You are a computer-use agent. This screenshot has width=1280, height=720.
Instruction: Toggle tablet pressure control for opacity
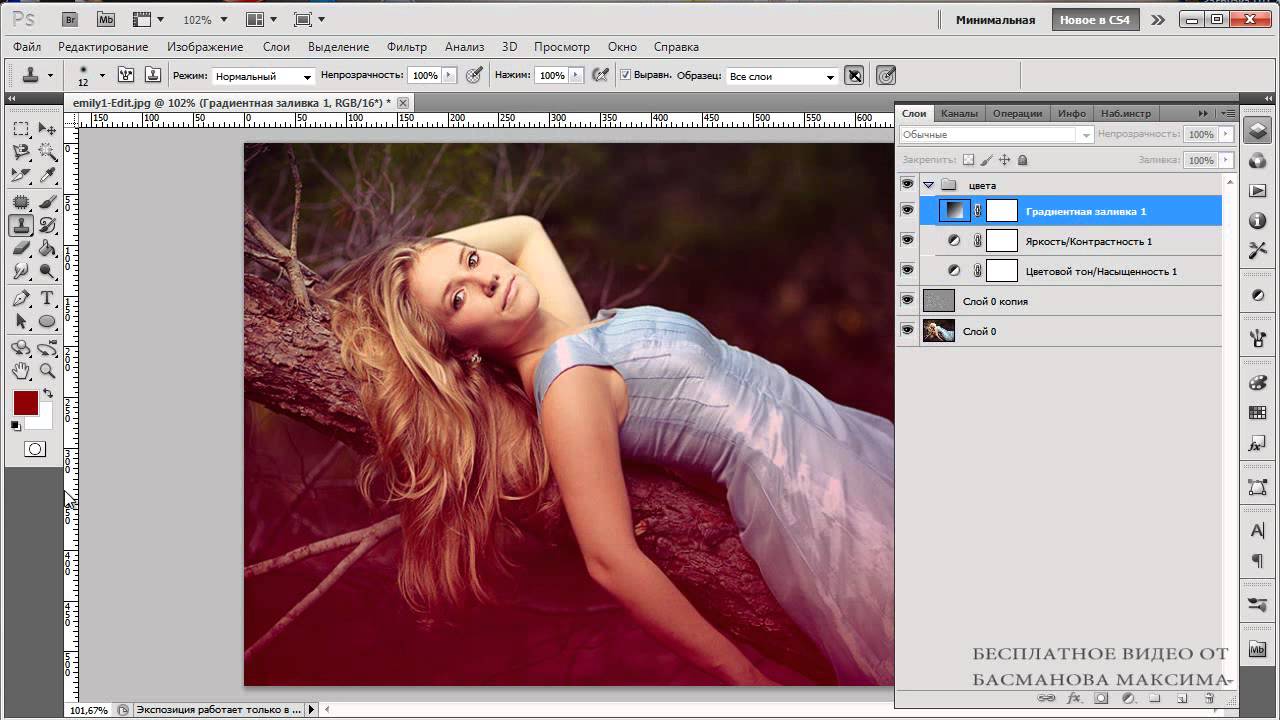(x=475, y=75)
